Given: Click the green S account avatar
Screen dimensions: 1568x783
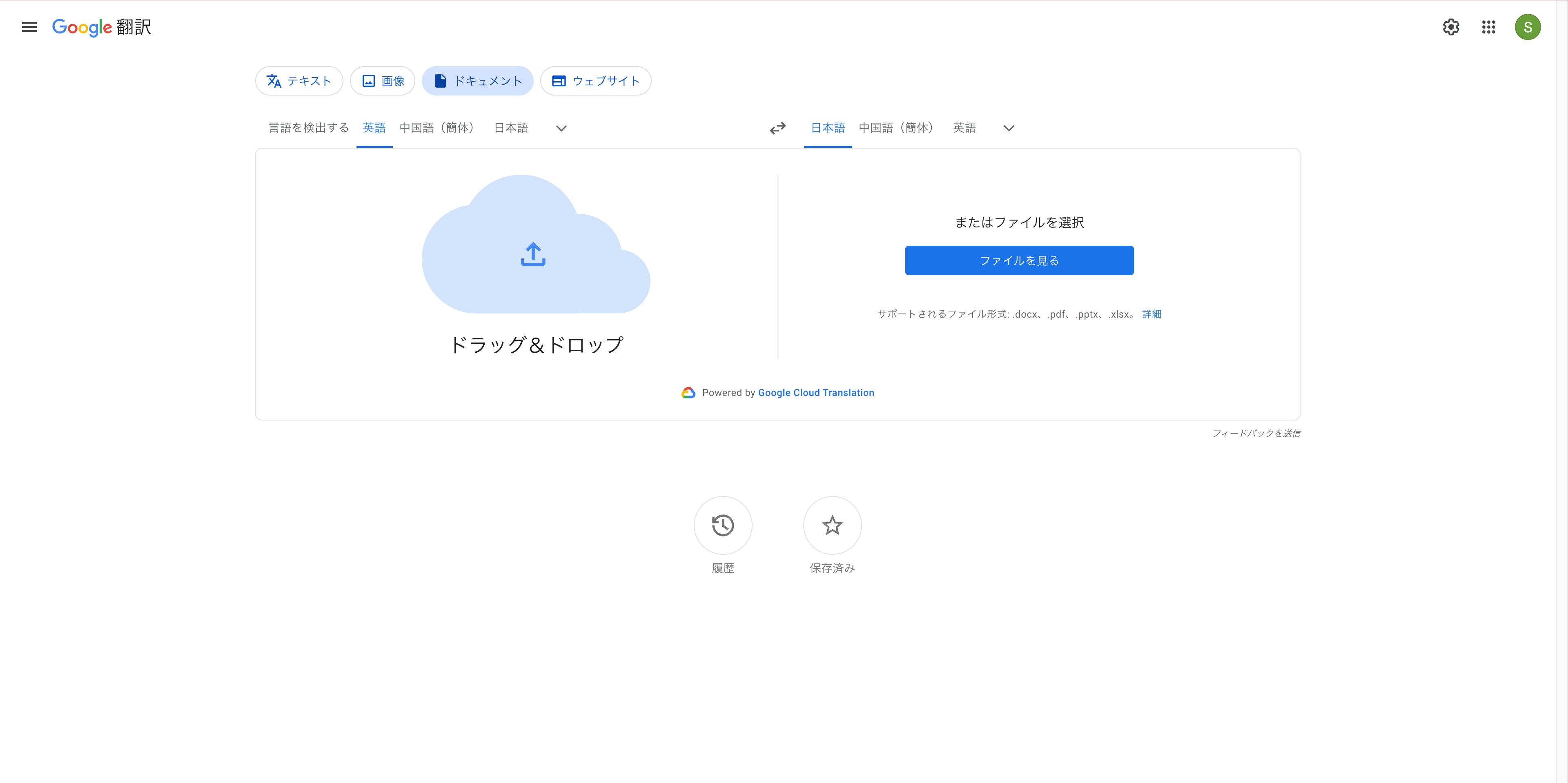Looking at the screenshot, I should (1527, 27).
